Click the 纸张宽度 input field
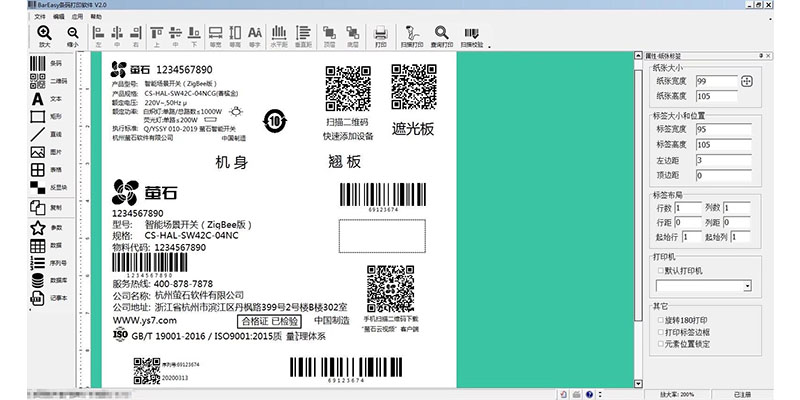The height and width of the screenshot is (400, 800). [x=717, y=81]
